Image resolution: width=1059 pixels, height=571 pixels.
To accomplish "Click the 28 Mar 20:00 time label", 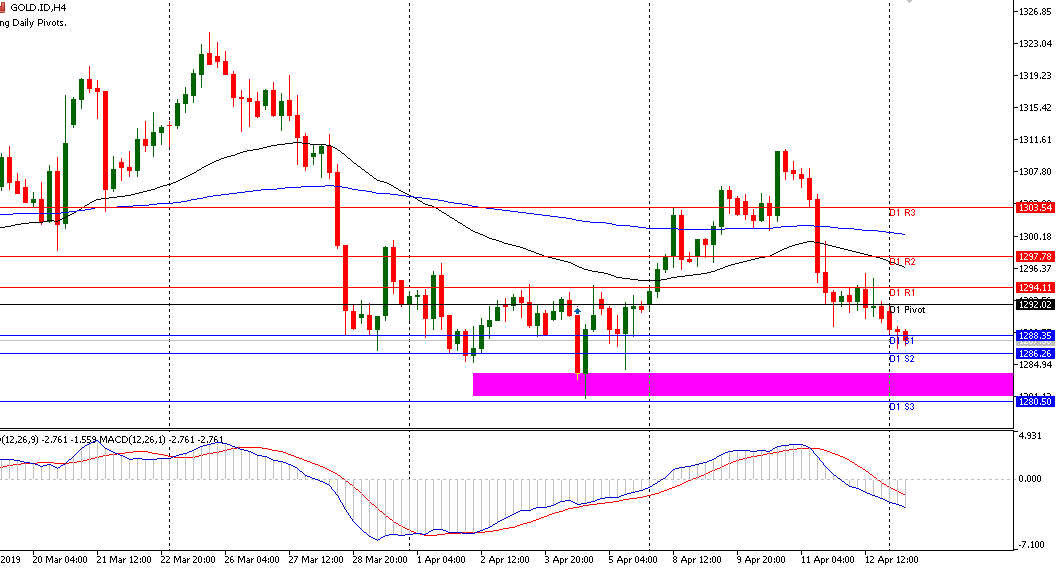I will point(380,560).
